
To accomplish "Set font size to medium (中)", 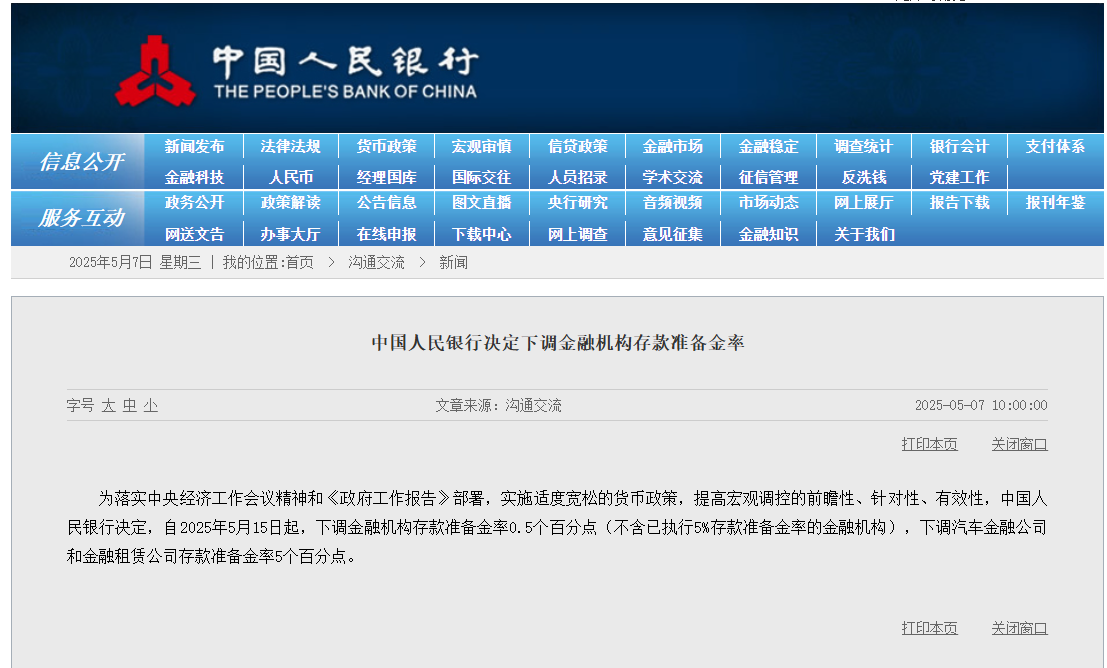I will [129, 405].
